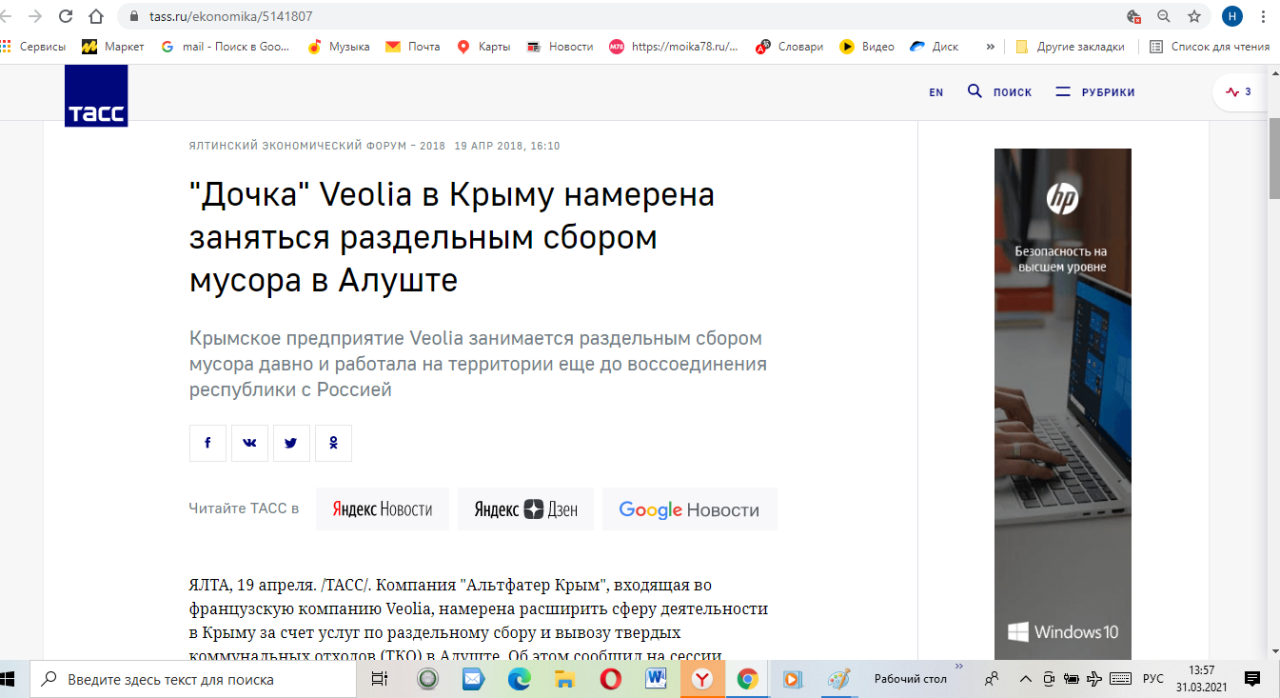This screenshot has width=1280, height=698.
Task: Share article on Twitter
Action: click(291, 443)
